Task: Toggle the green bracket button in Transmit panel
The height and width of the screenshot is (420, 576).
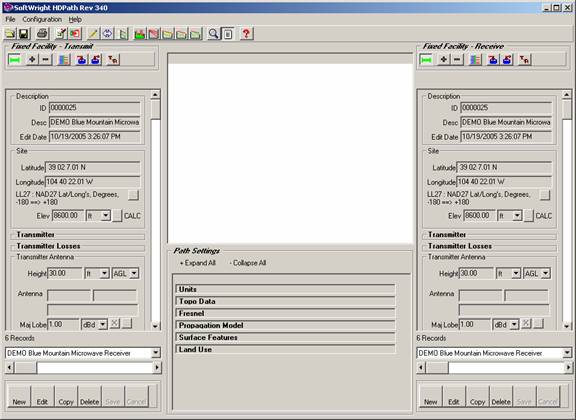Action: tap(14, 59)
